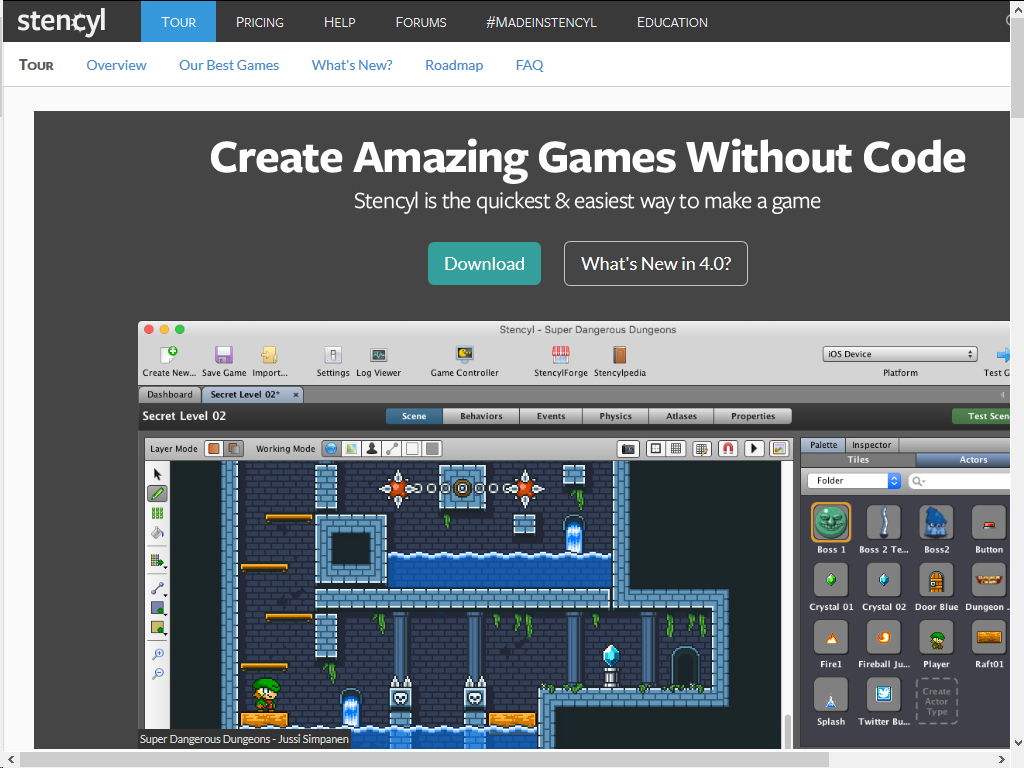Select the Boss 1 actor thumbnail
This screenshot has height=768, width=1024.
[831, 522]
